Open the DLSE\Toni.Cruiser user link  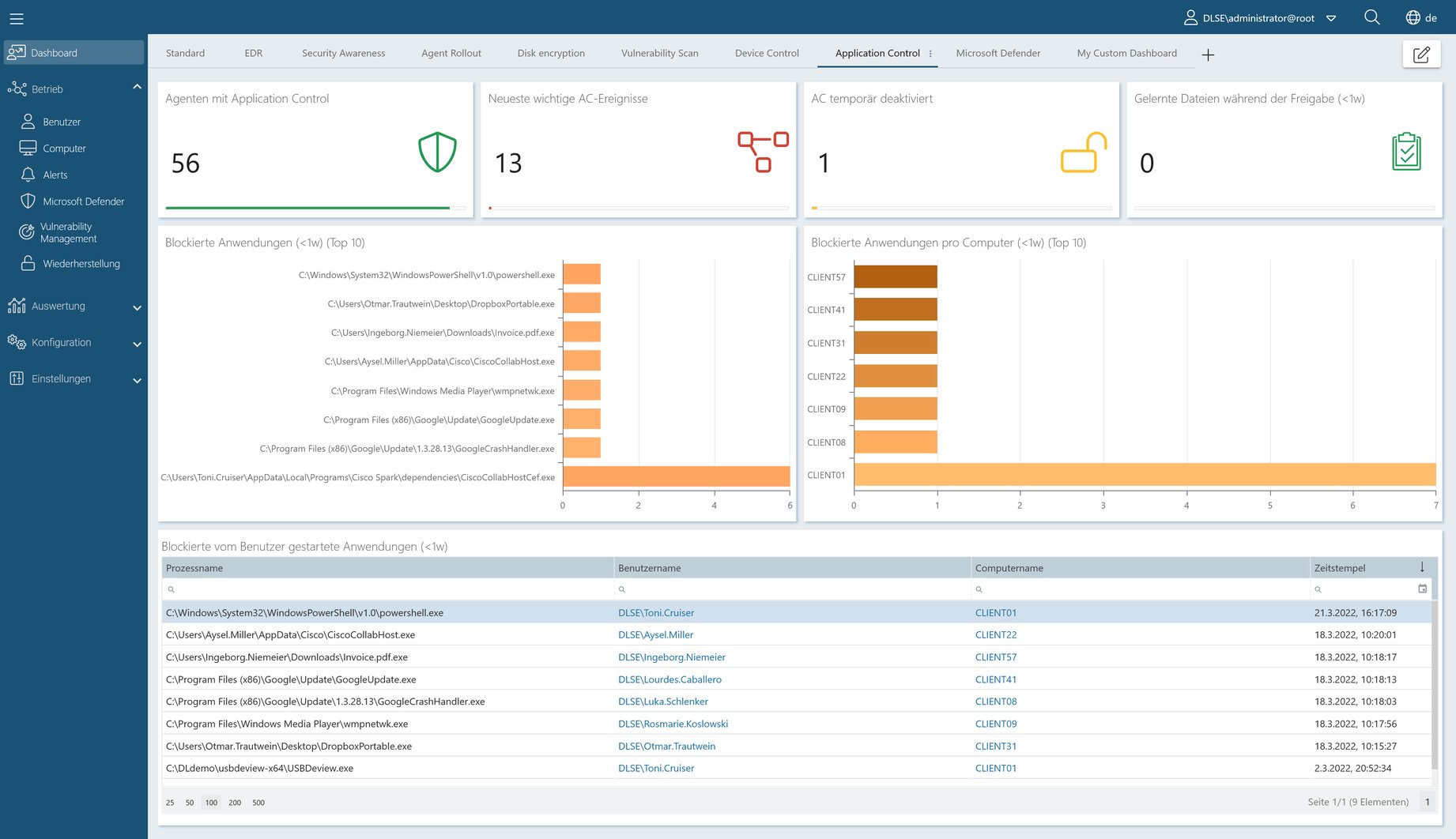656,612
